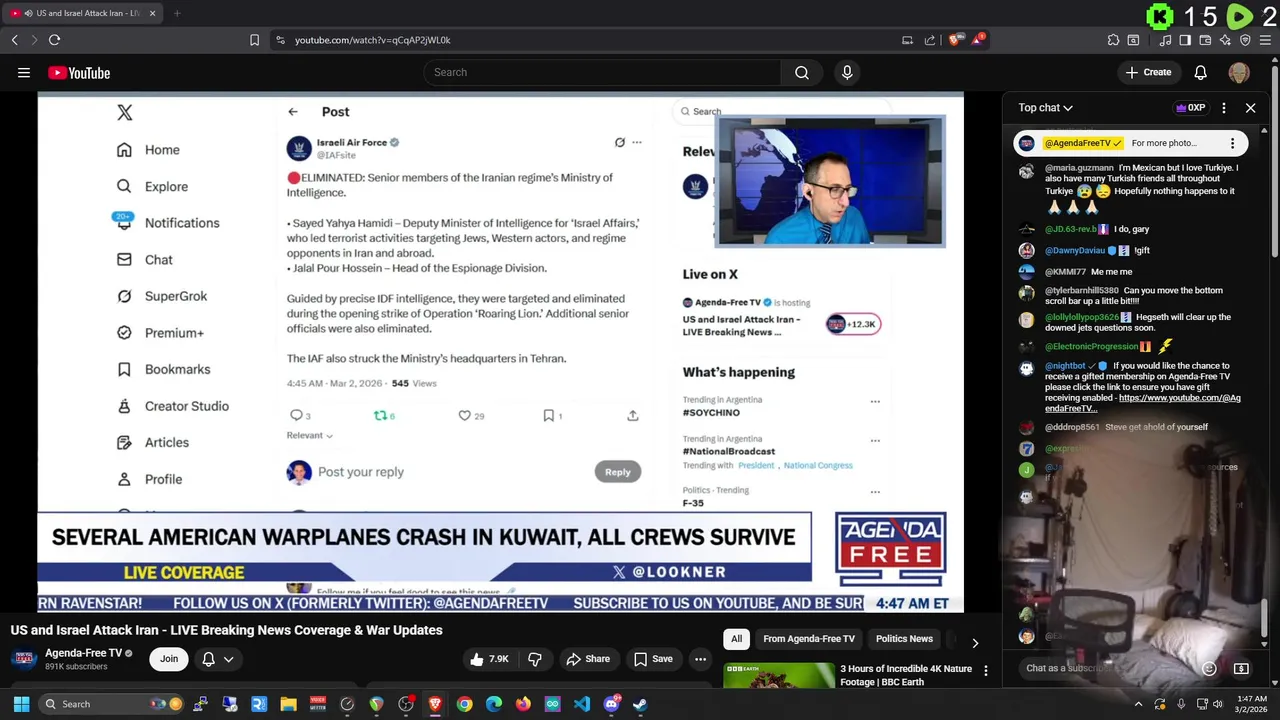Toggle the Brave sidebar panel button
This screenshot has width=1280, height=720.
(x=1185, y=40)
